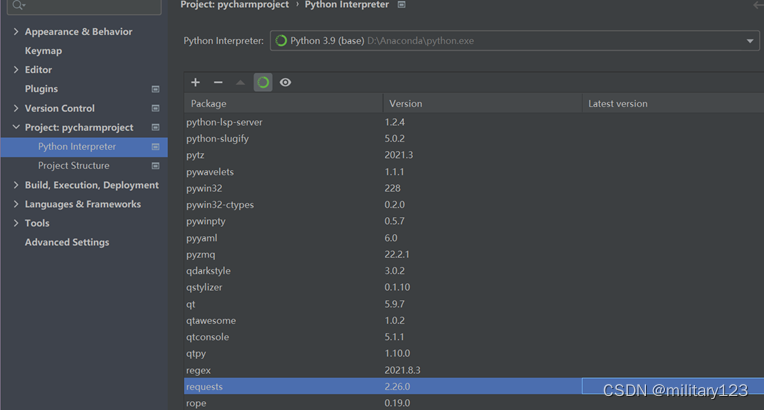Click the Package column header

pos(284,103)
